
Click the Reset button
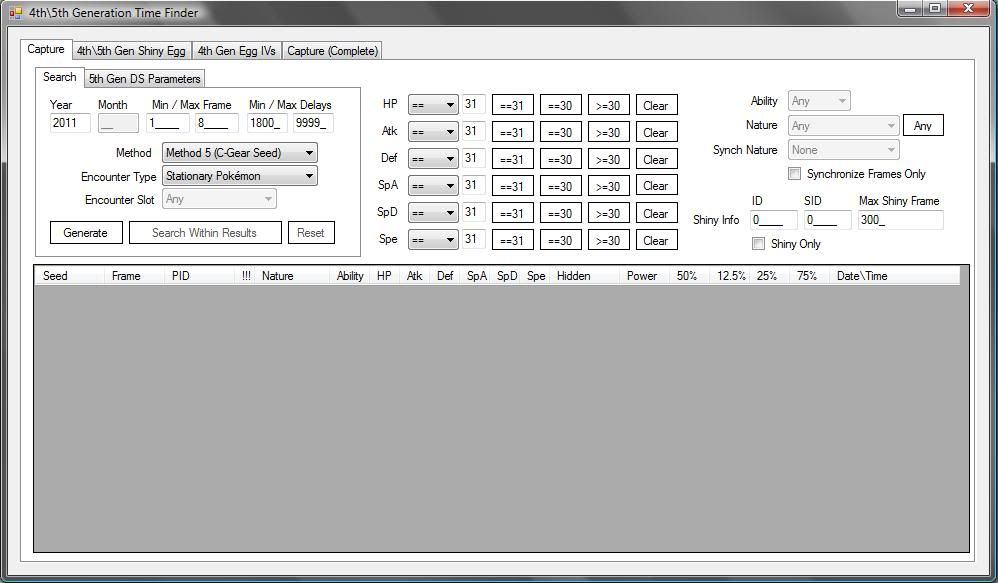pos(311,233)
